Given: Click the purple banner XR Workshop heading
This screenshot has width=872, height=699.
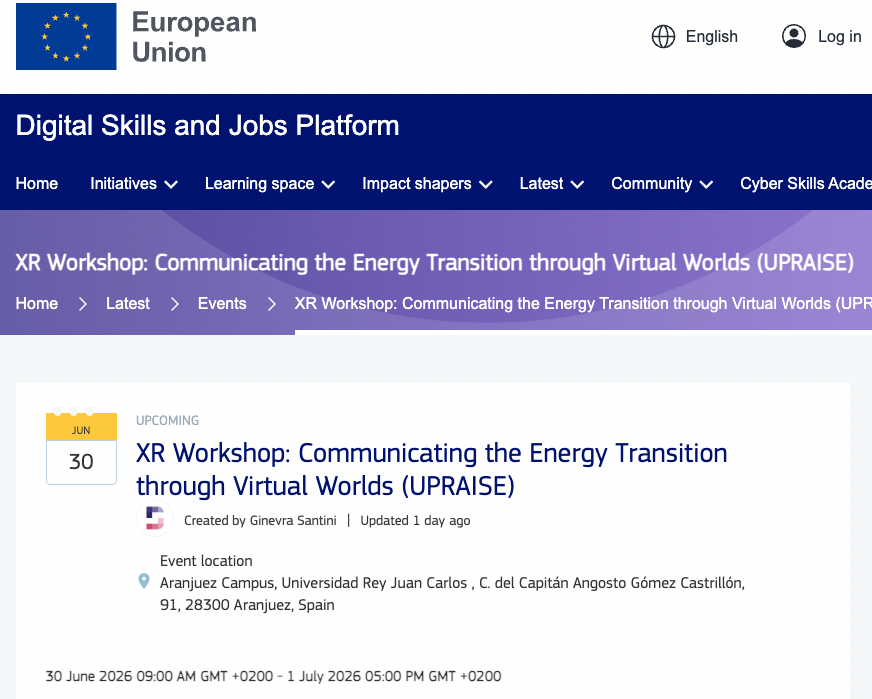Looking at the screenshot, I should tap(434, 262).
